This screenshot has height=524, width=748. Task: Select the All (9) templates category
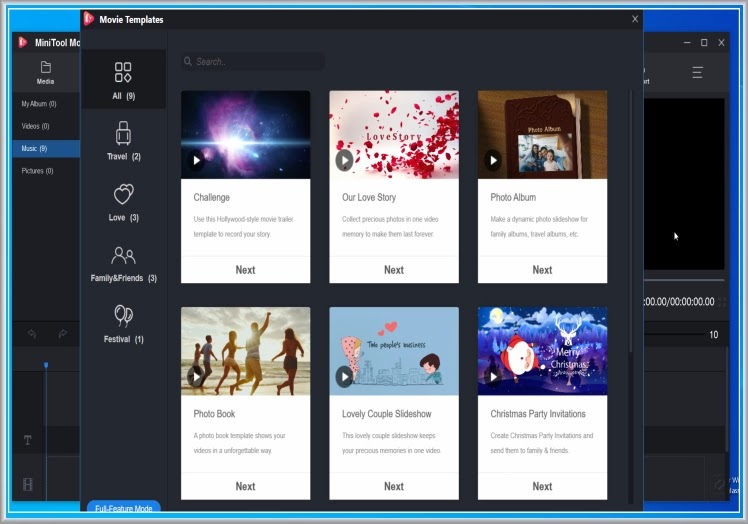point(124,80)
